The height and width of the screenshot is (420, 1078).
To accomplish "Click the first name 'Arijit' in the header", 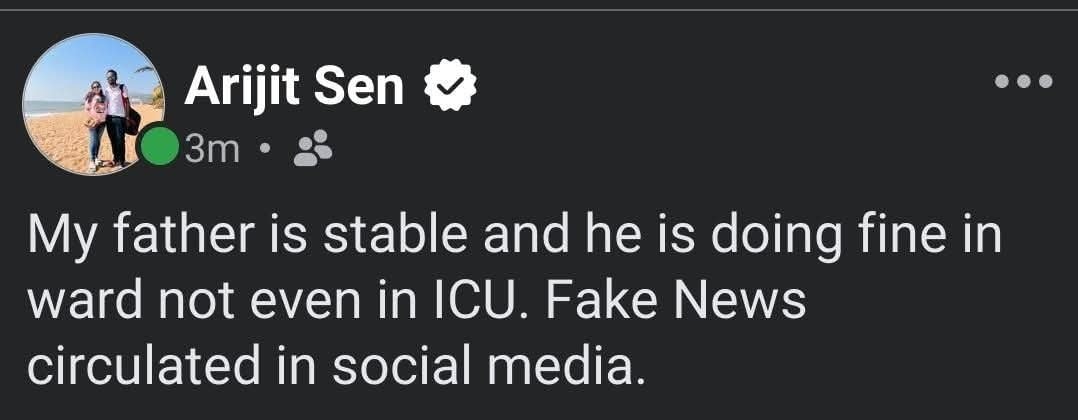I will (243, 88).
